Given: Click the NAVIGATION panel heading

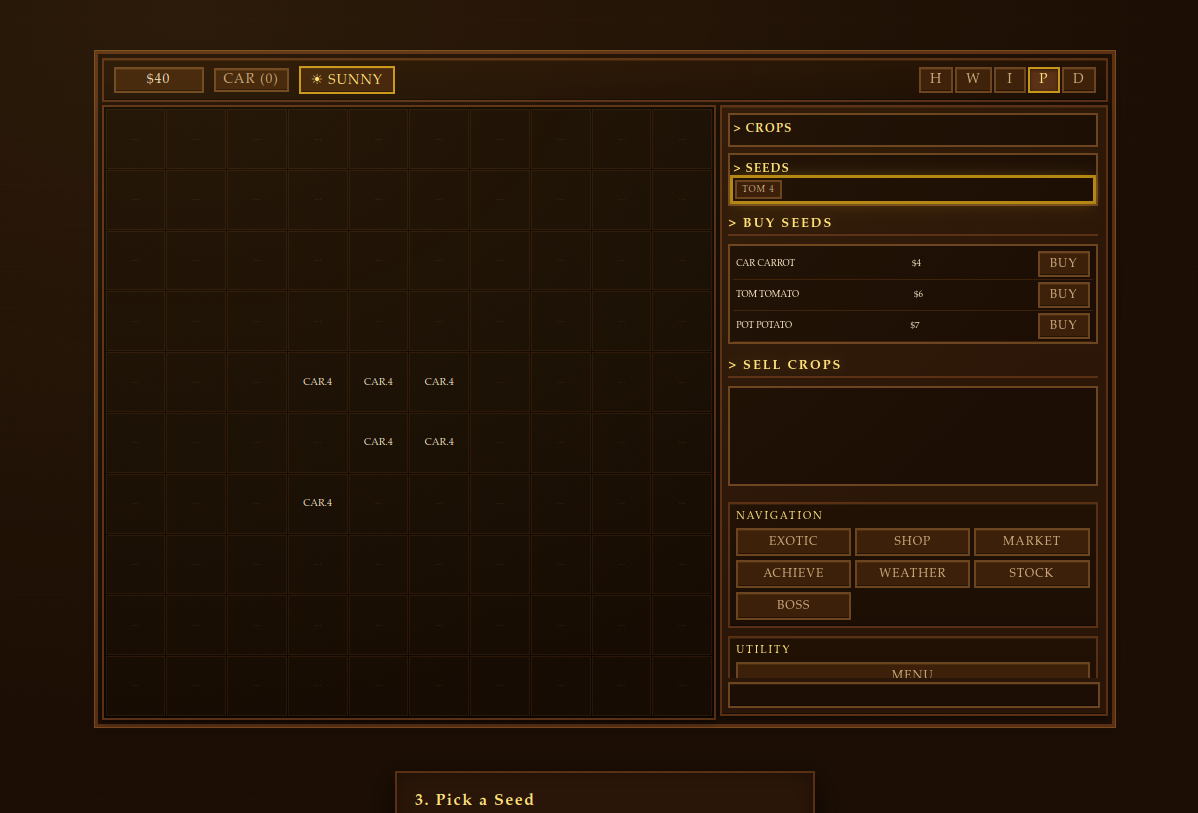Looking at the screenshot, I should 779,516.
